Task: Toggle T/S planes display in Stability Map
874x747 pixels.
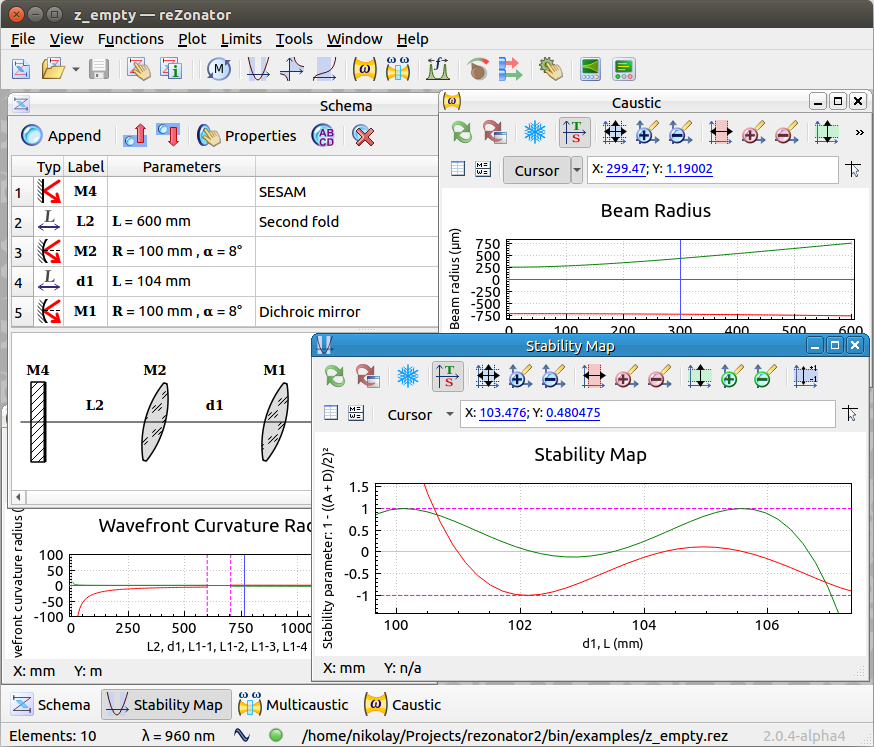Action: point(447,377)
